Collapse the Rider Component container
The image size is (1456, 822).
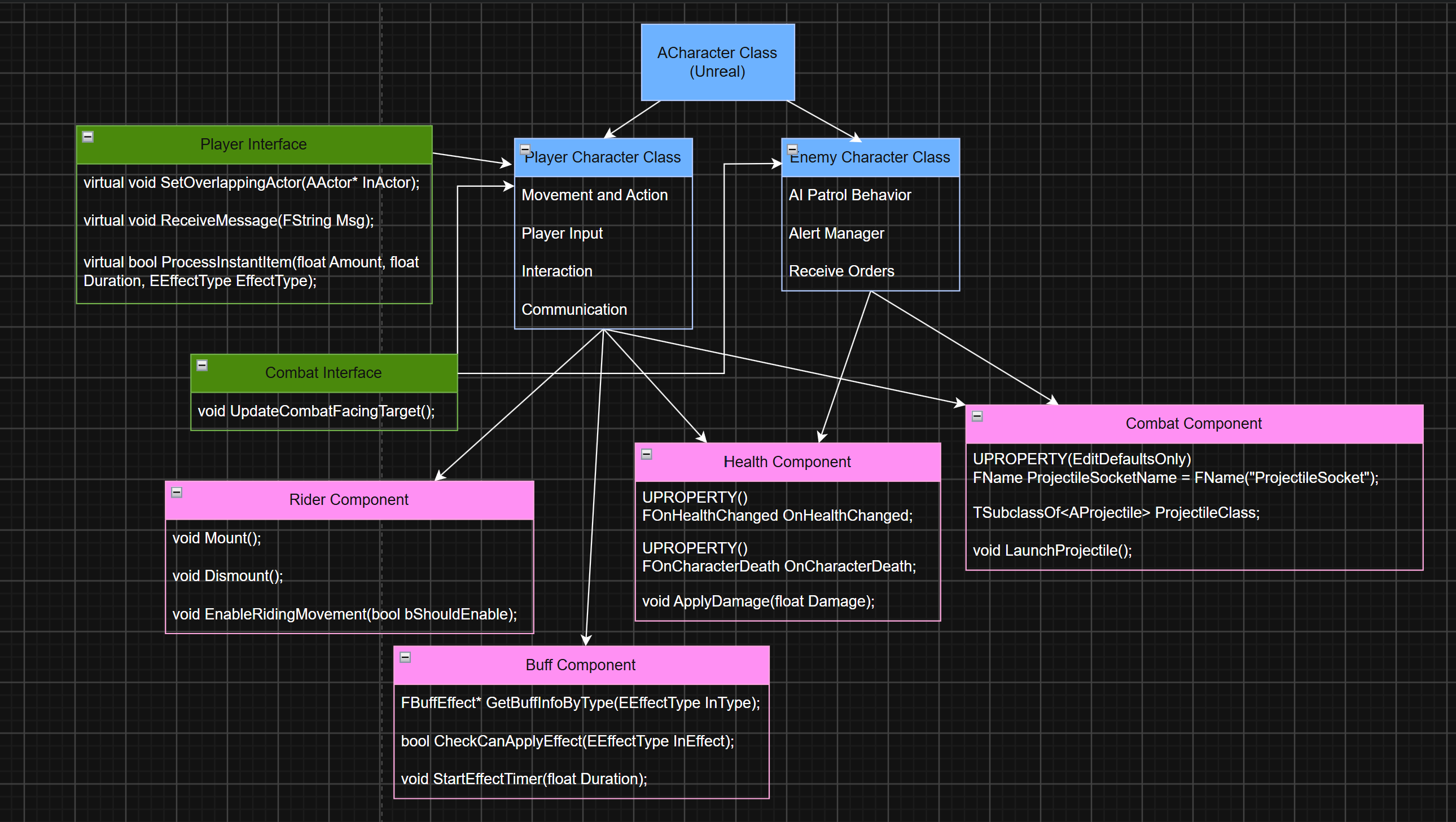click(176, 493)
